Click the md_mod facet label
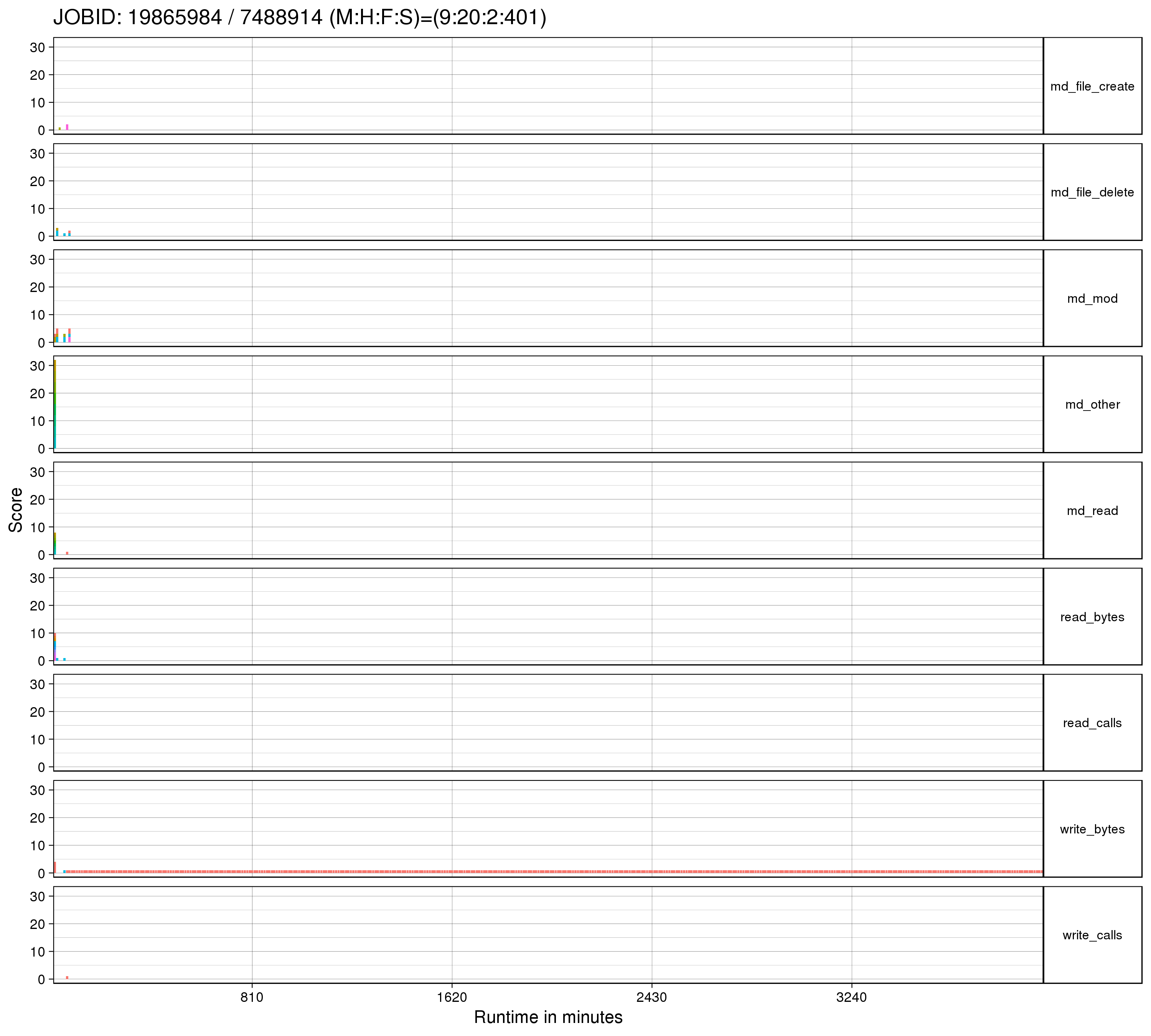Viewport: 1151px width, 1036px height. click(x=1092, y=299)
